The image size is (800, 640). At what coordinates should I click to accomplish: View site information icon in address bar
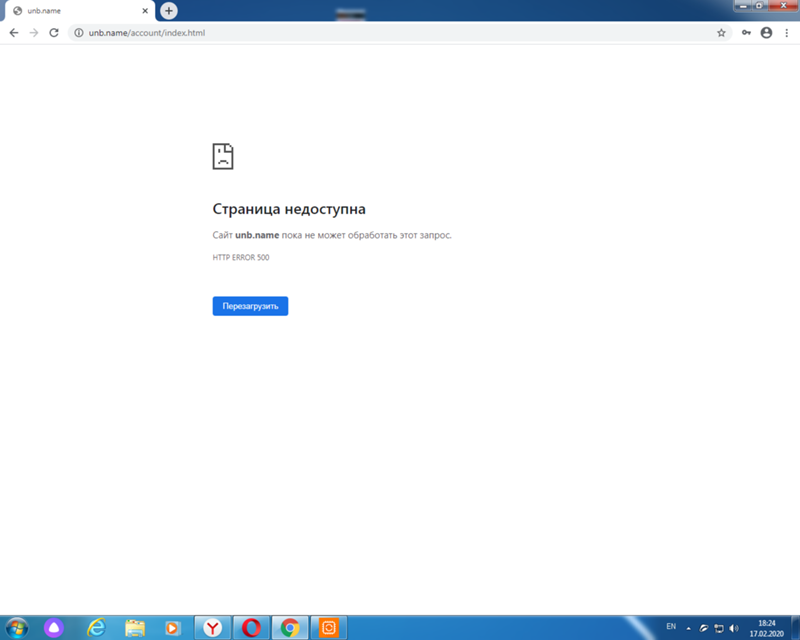click(x=78, y=33)
